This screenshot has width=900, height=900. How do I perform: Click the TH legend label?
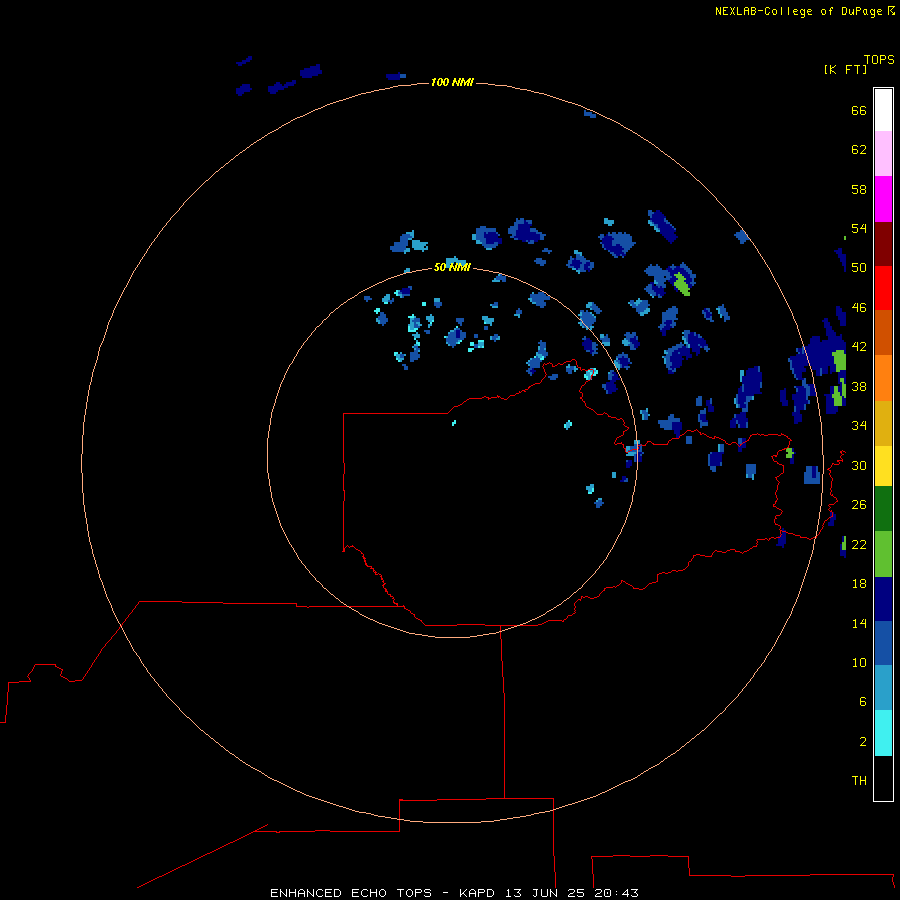tap(859, 781)
